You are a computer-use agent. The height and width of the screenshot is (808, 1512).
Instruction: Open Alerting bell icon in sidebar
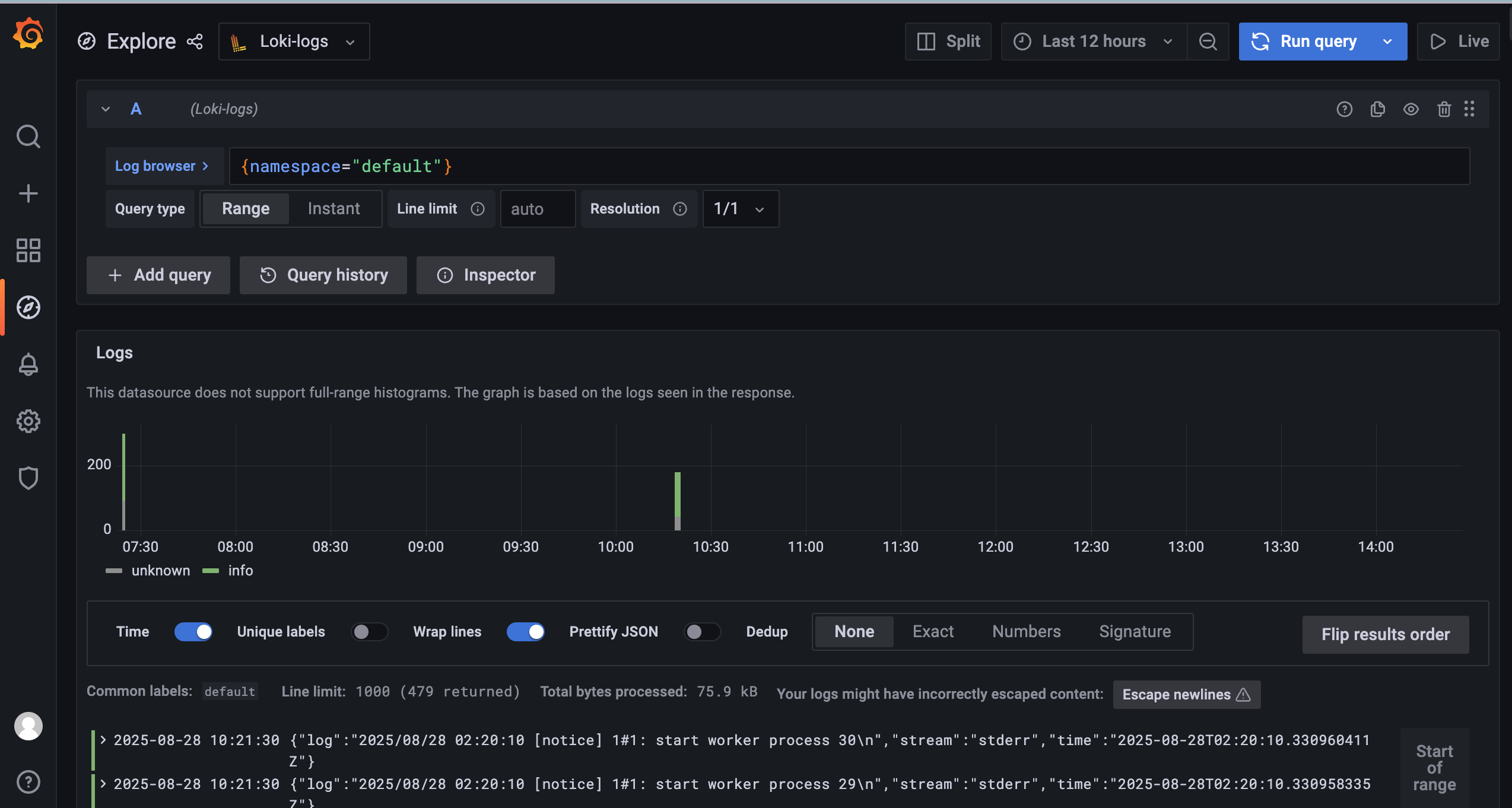[28, 364]
